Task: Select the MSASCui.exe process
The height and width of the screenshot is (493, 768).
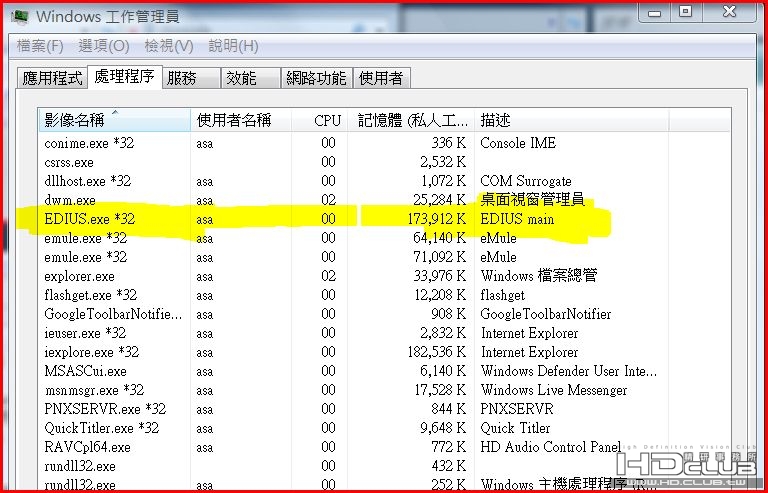Action: (x=383, y=371)
